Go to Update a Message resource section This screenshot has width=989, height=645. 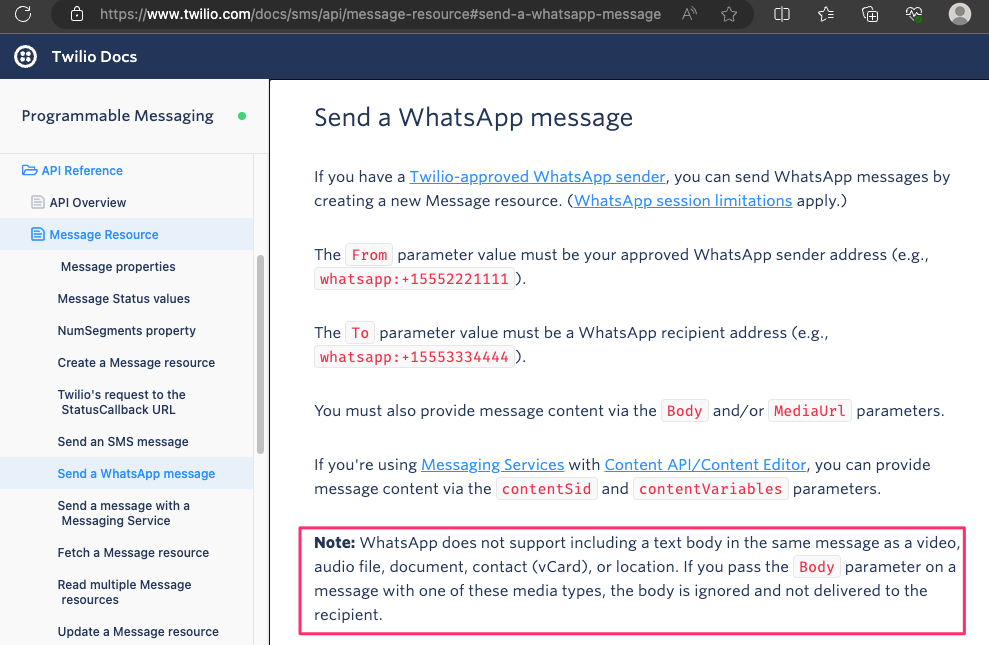[x=138, y=632]
